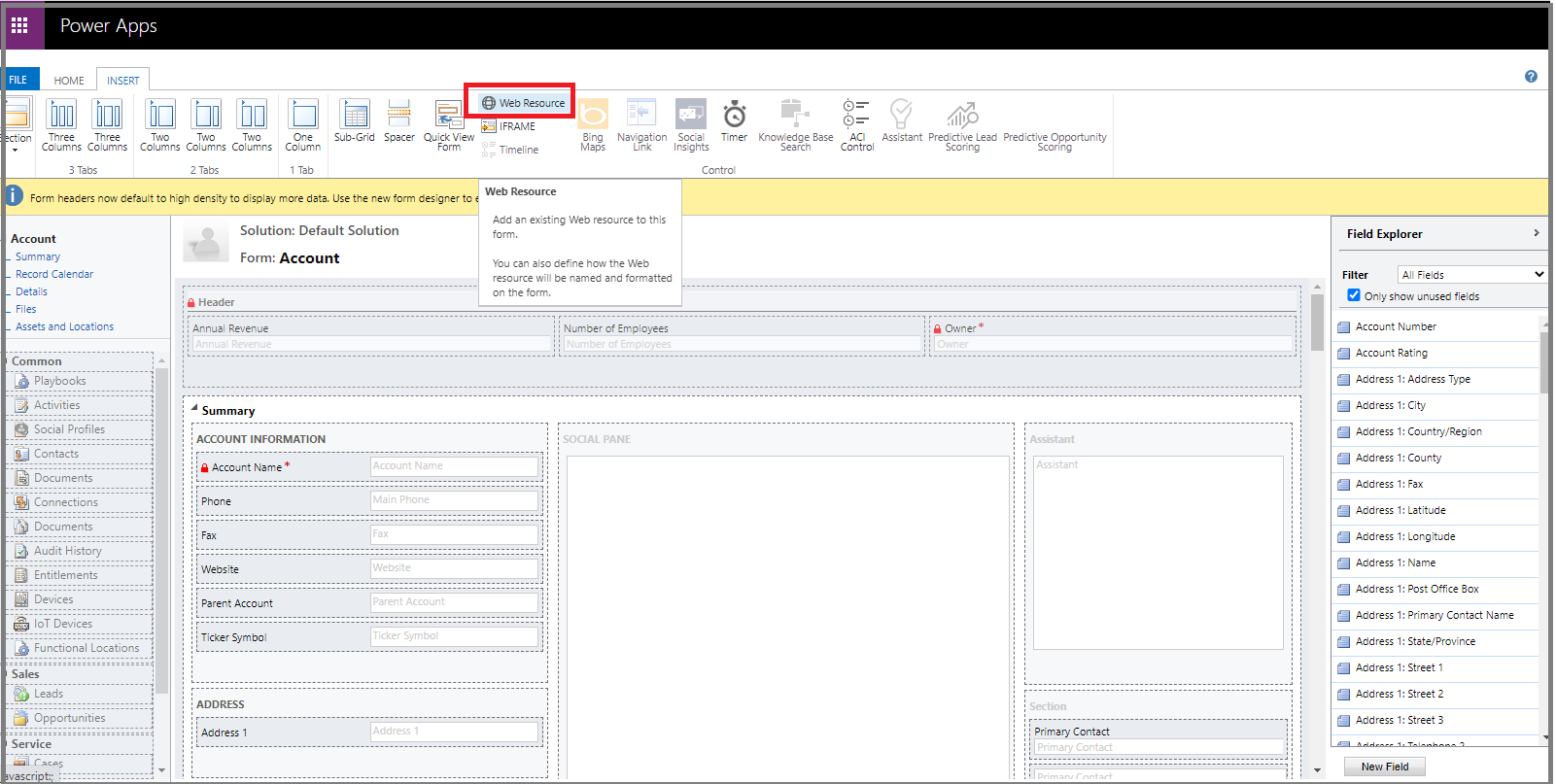The width and height of the screenshot is (1556, 784).
Task: Insert a Quick View Form
Action: click(449, 125)
